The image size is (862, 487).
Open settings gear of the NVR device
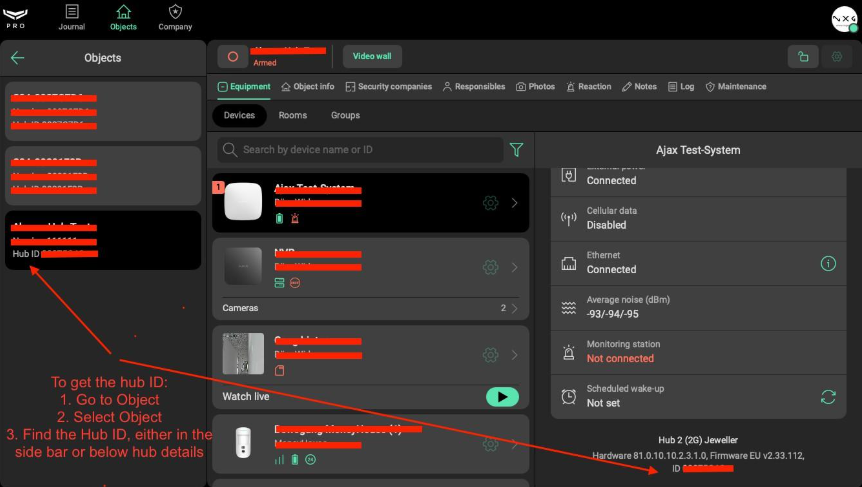[490, 267]
